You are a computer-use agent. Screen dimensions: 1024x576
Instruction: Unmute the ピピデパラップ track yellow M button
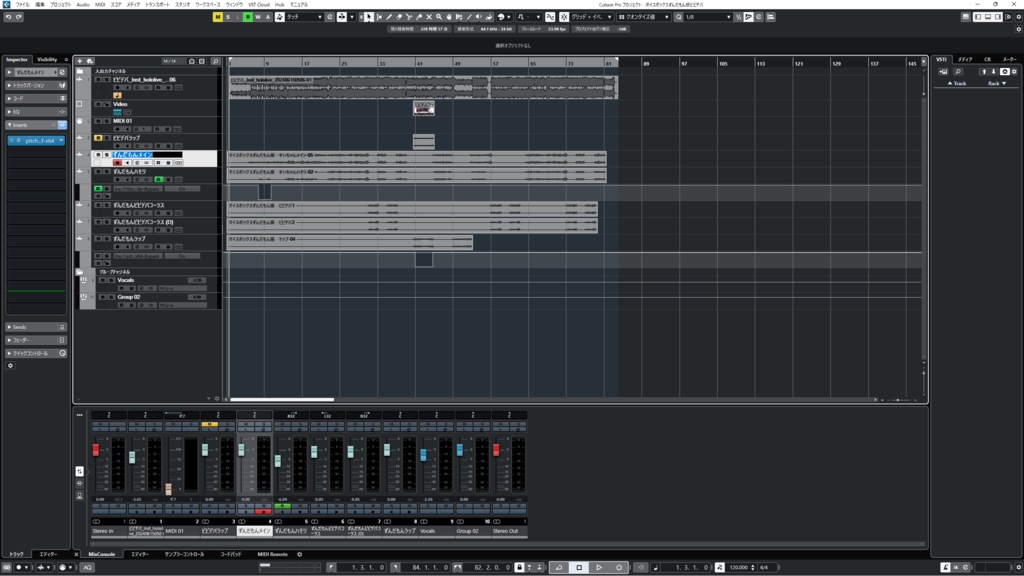(98, 138)
